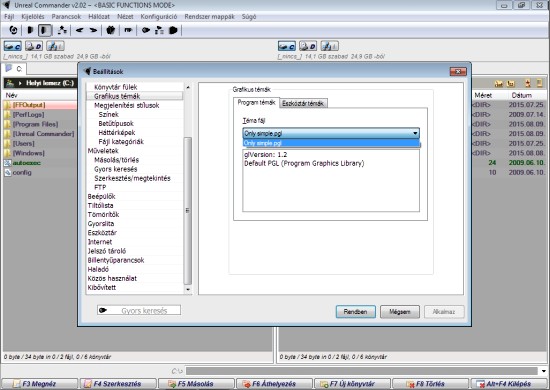
Task: Click the FFOutput folder icon
Action: (7, 105)
